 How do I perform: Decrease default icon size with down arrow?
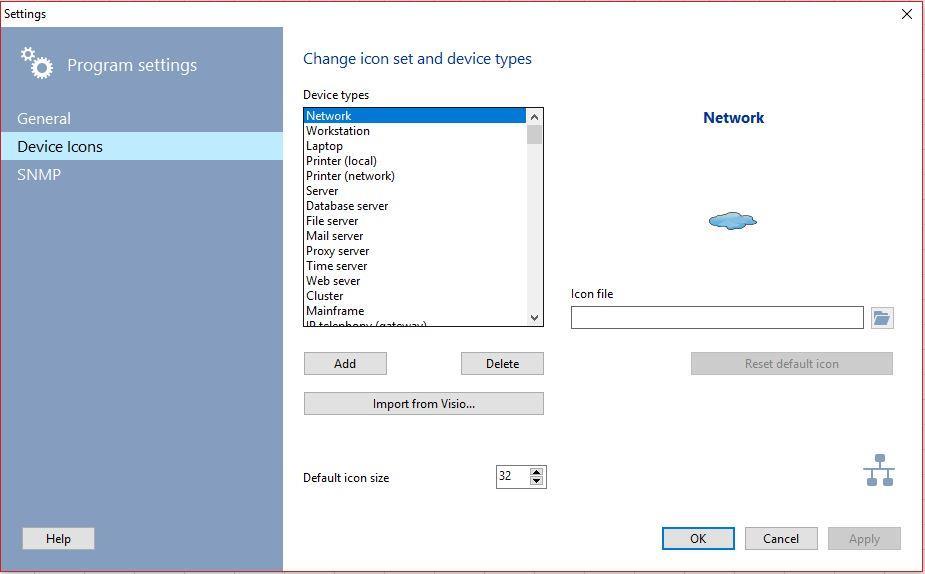tap(536, 481)
